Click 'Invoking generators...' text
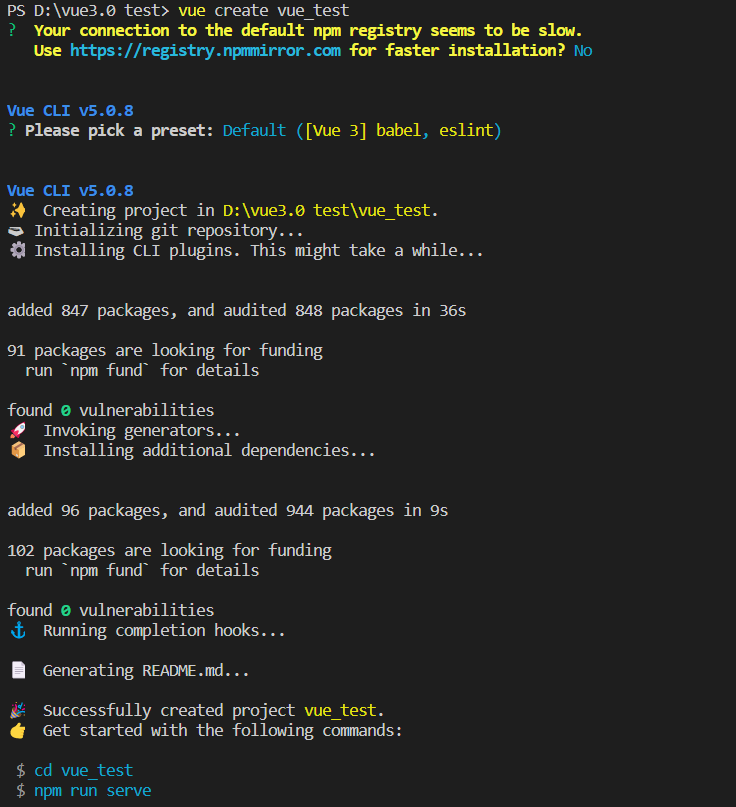The width and height of the screenshot is (736, 807). tap(142, 430)
